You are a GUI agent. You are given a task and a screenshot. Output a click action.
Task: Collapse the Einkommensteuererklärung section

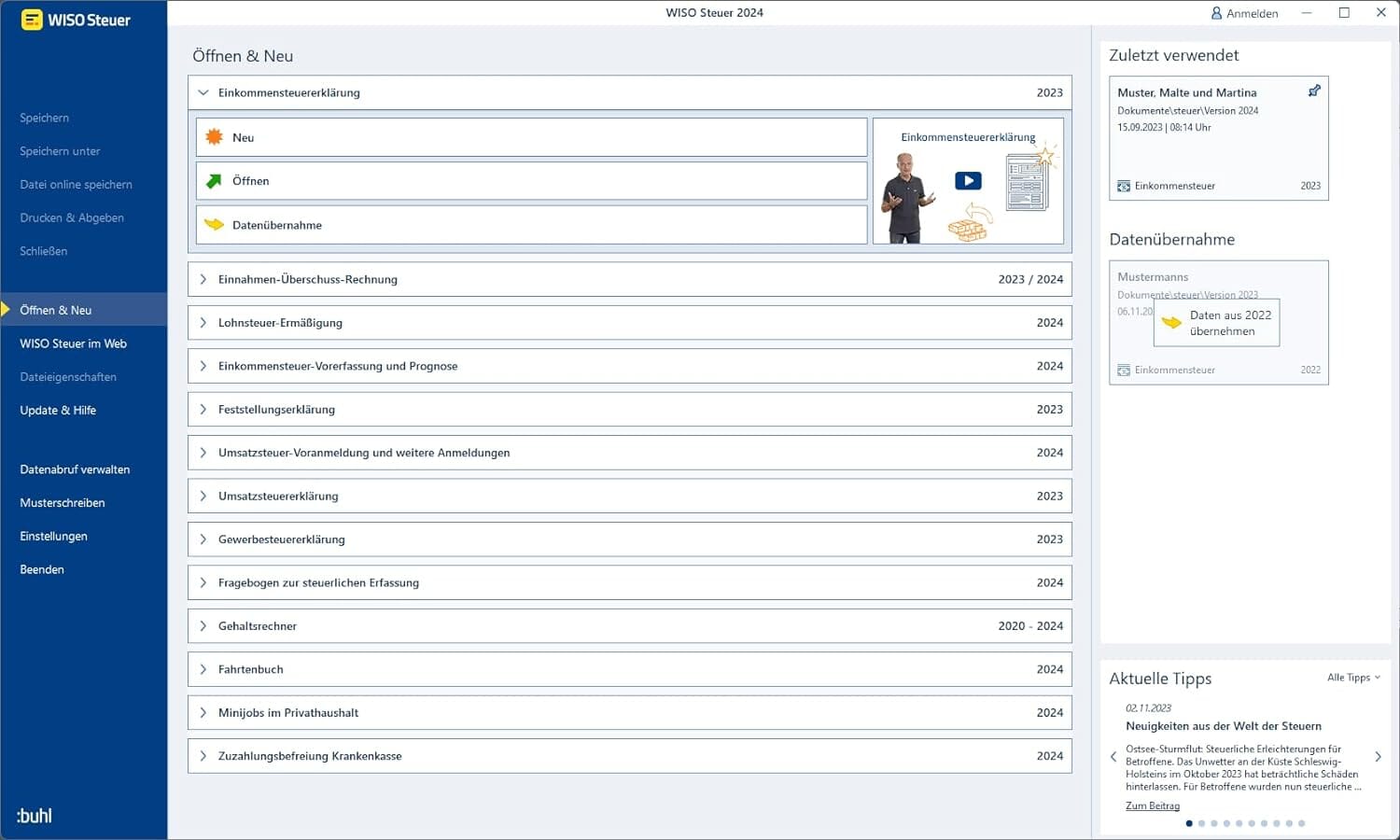203,92
